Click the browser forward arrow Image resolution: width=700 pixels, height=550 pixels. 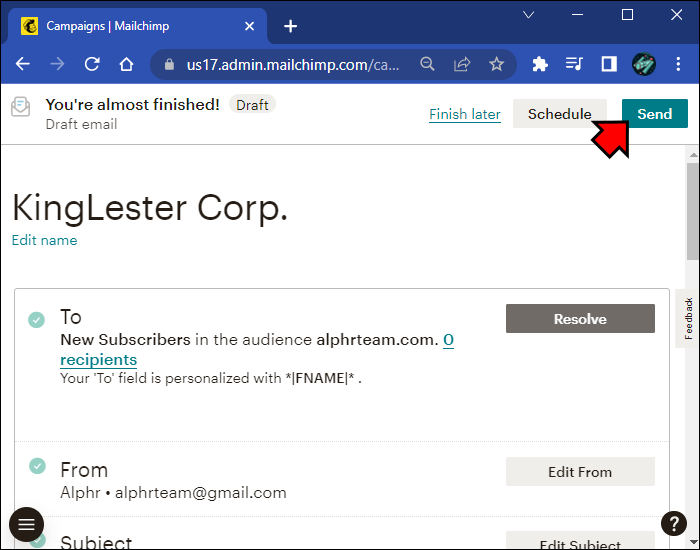point(57,64)
